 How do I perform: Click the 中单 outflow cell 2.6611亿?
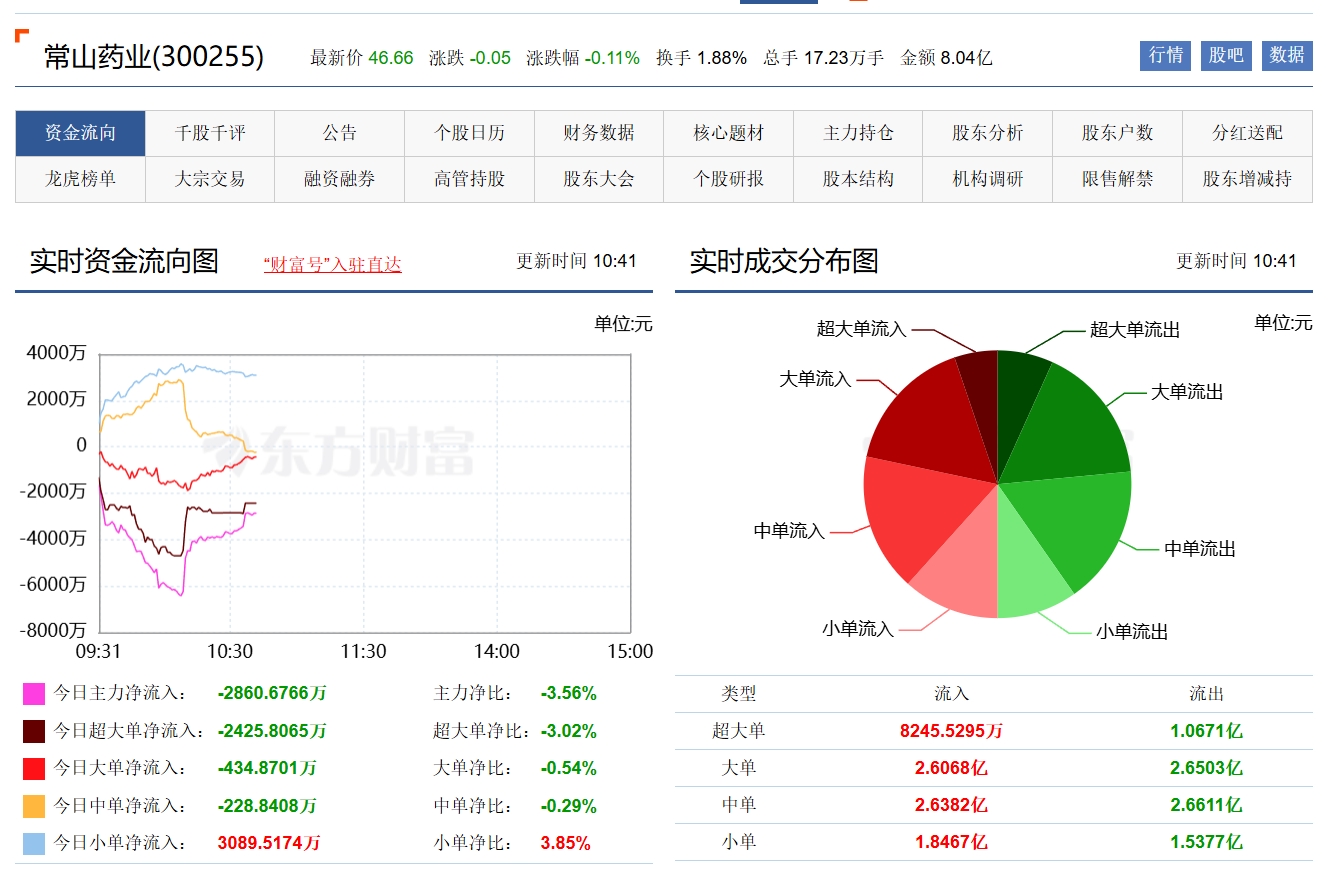point(1206,805)
